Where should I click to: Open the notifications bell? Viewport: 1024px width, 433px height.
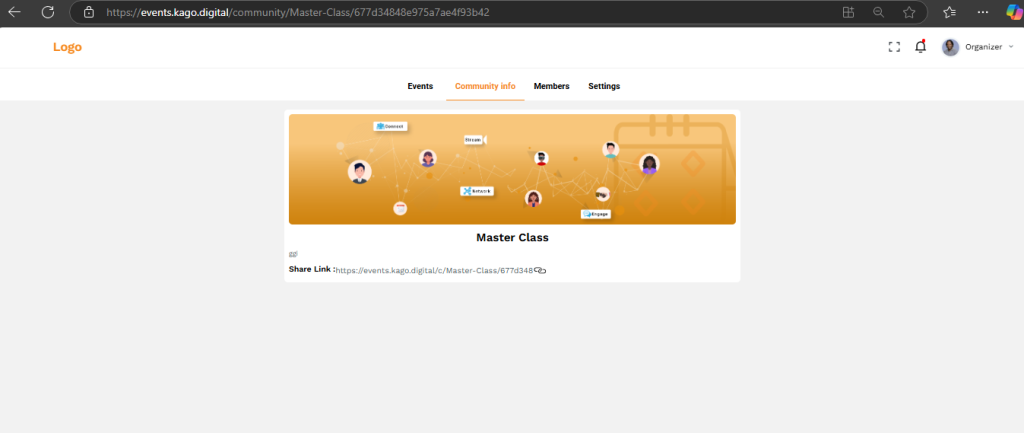920,47
